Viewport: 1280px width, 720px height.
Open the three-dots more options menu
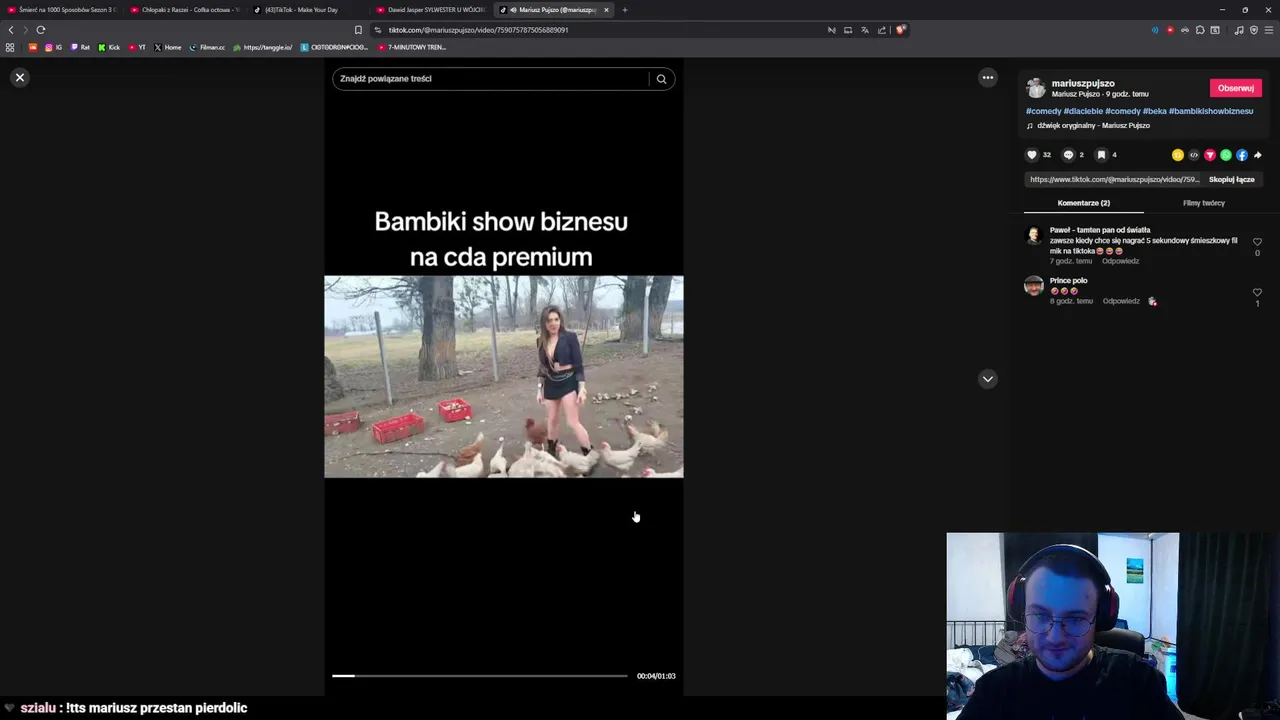point(988,77)
